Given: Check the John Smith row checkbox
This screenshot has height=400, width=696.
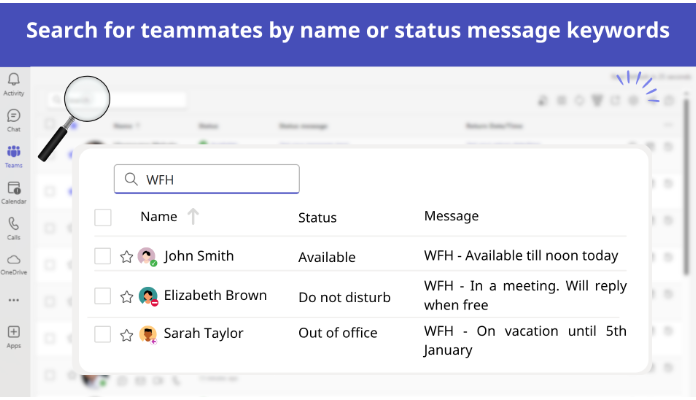Looking at the screenshot, I should point(103,256).
